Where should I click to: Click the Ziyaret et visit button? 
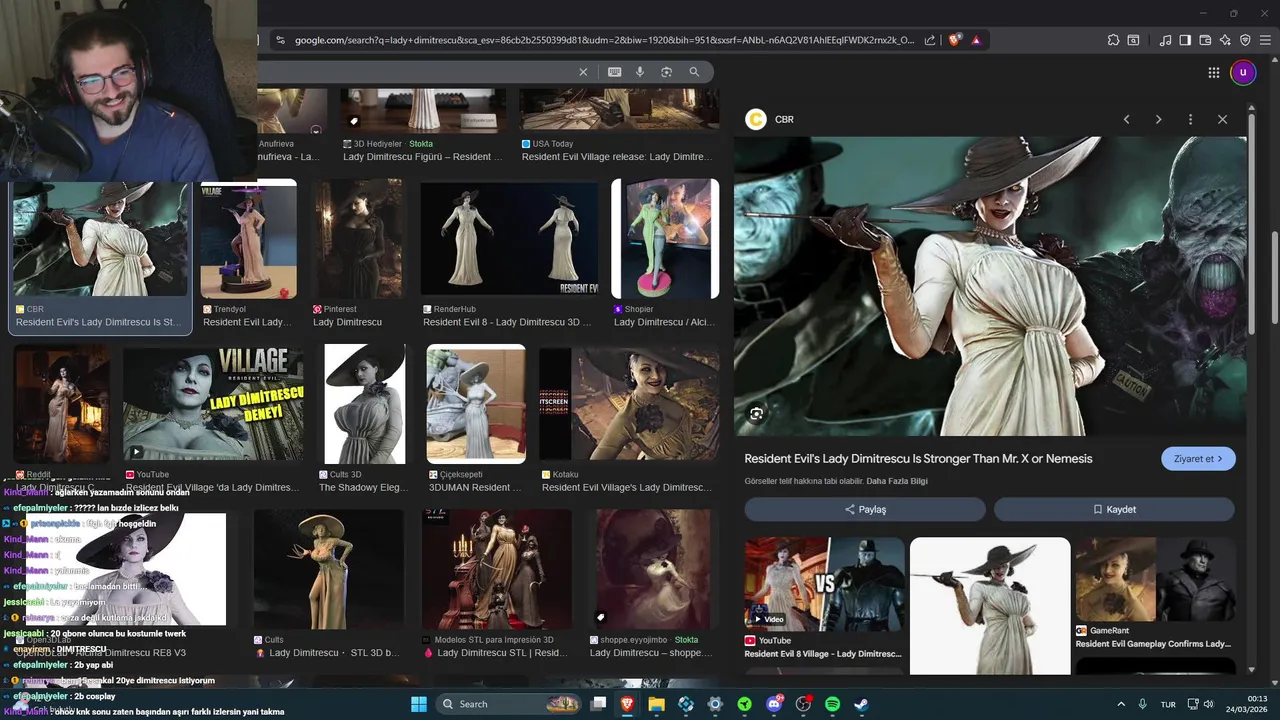[1198, 459]
